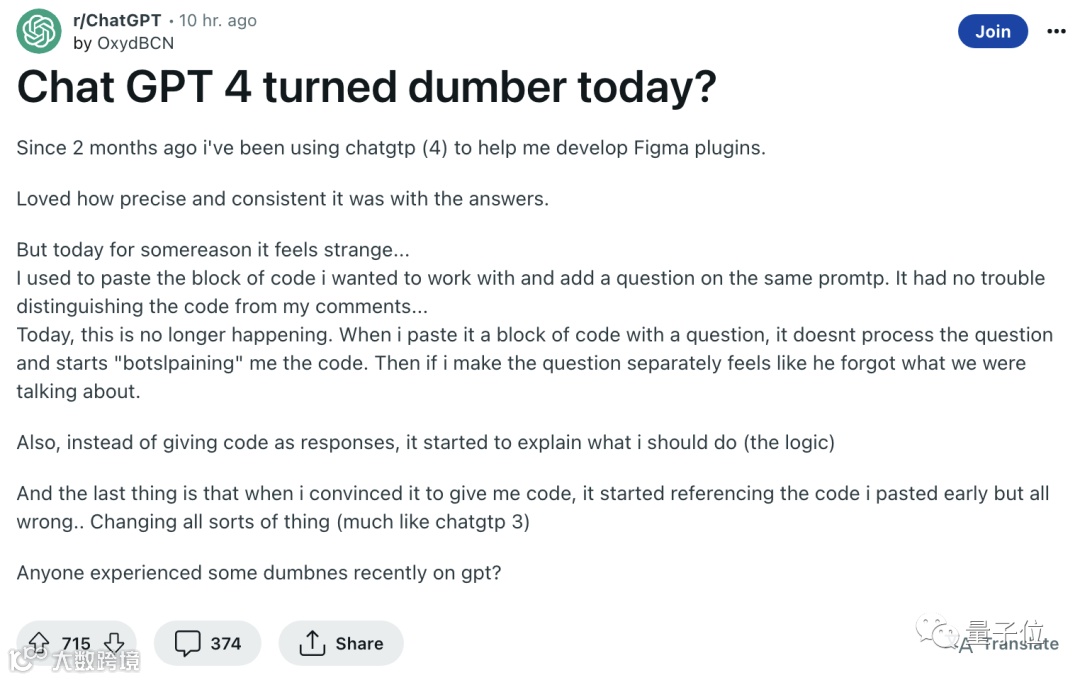
Task: Open the post title 'Chat GPT 4 turned dumber today?'
Action: (366, 88)
